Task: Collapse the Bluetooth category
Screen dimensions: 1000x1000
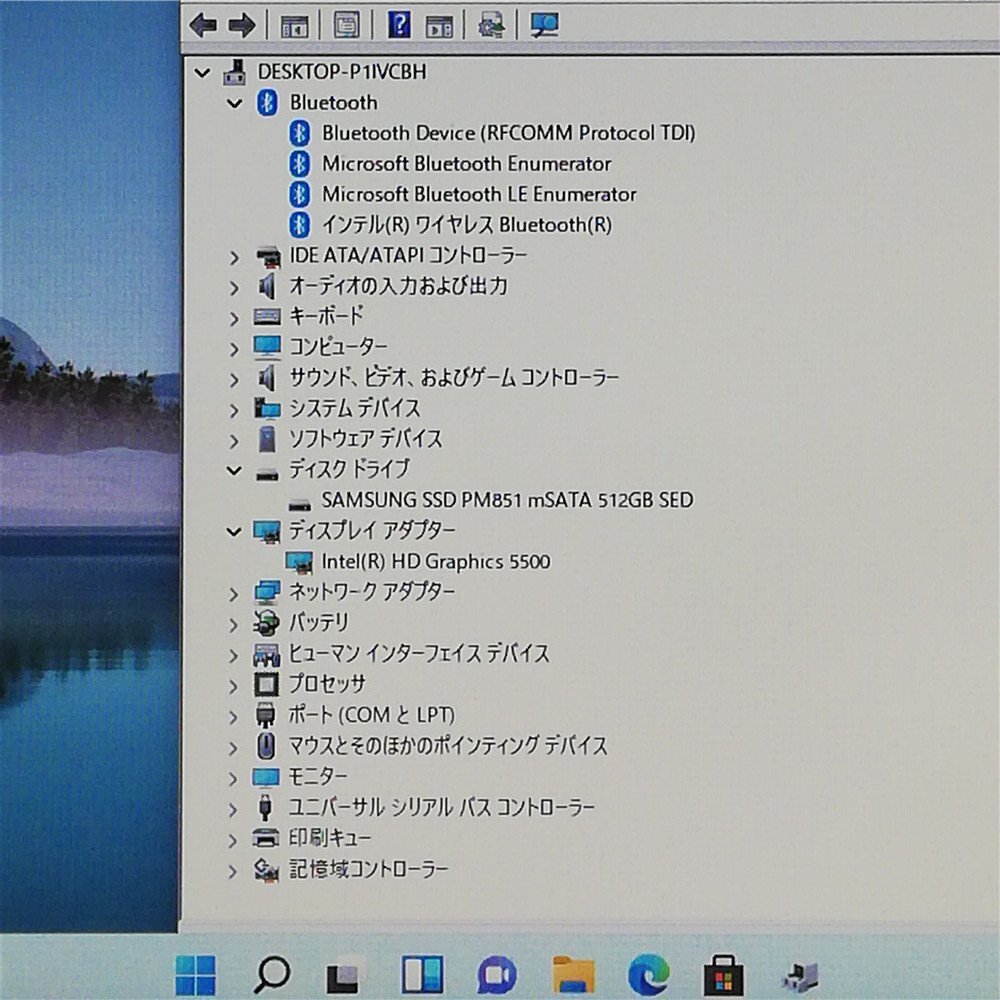Action: point(234,103)
